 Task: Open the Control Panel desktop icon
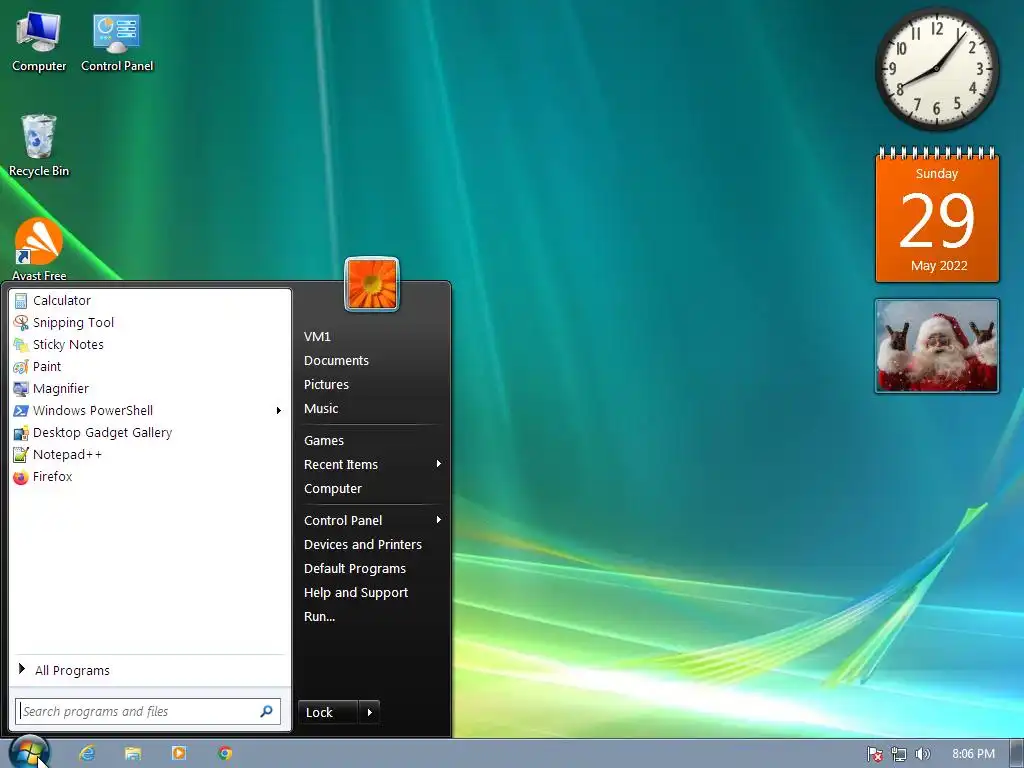pyautogui.click(x=117, y=42)
